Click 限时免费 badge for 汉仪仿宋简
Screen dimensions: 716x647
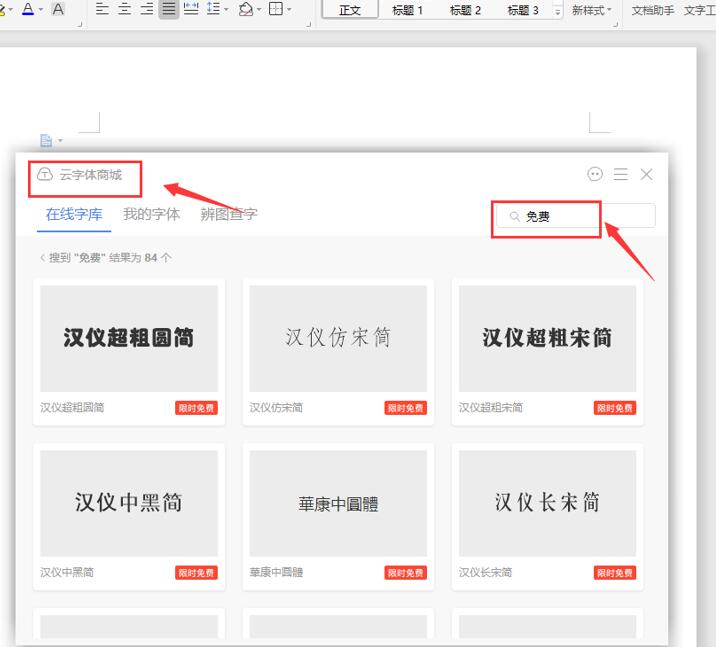pos(405,408)
